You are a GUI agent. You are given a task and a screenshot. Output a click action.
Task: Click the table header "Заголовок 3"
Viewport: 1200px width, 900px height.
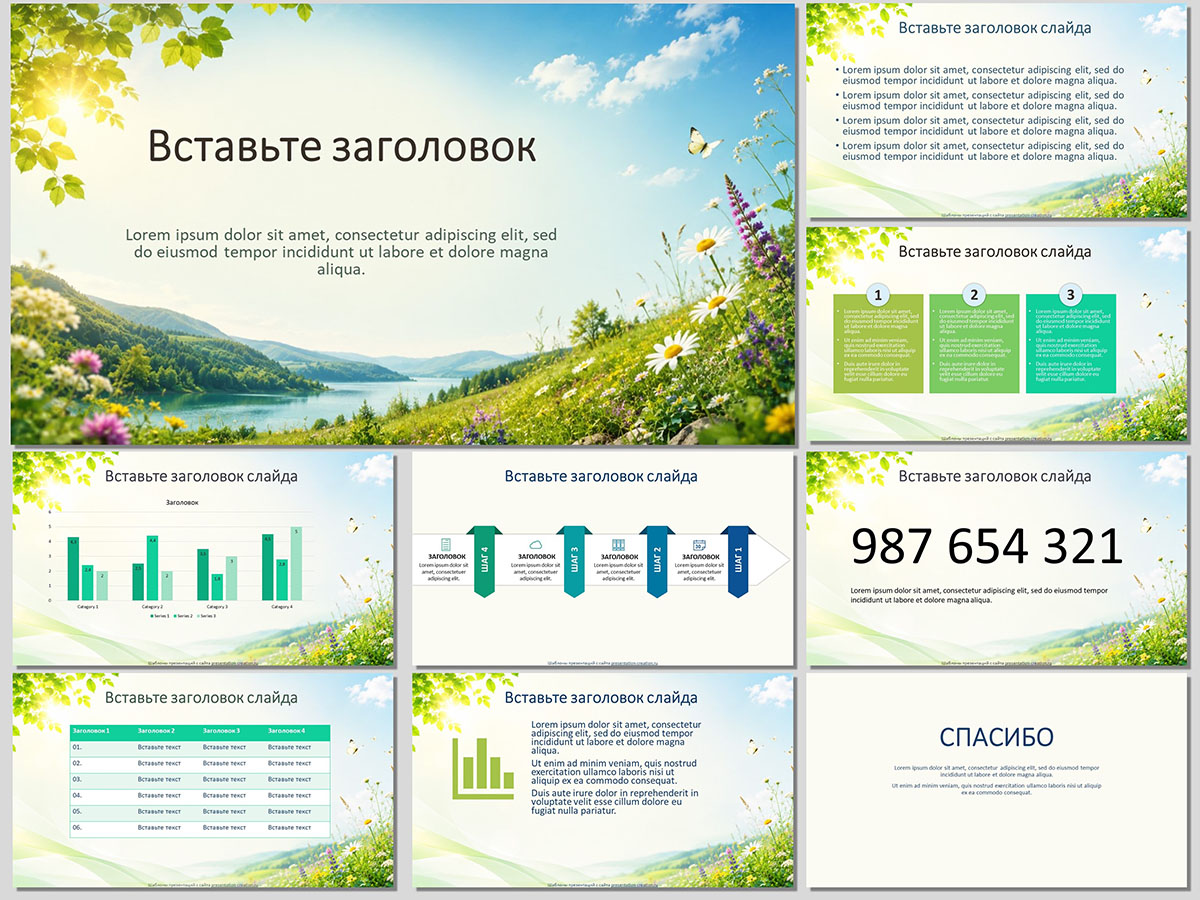[x=221, y=731]
